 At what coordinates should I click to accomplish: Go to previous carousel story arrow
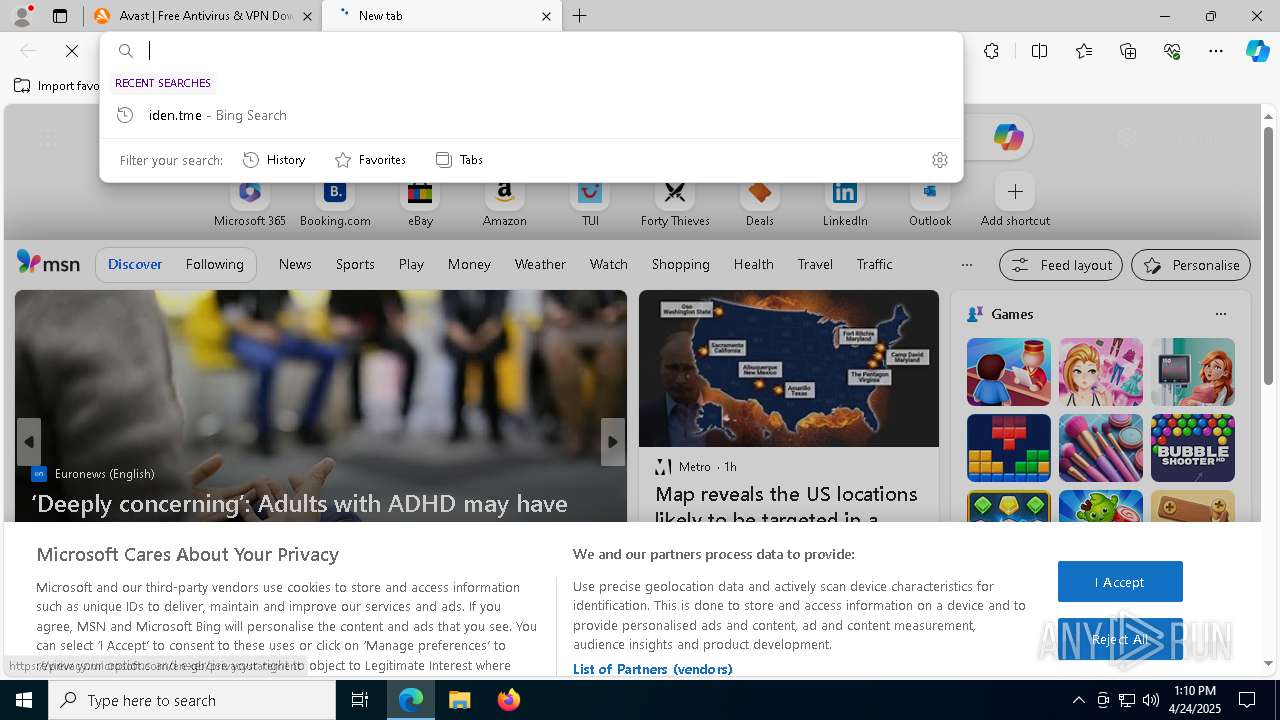[x=29, y=442]
